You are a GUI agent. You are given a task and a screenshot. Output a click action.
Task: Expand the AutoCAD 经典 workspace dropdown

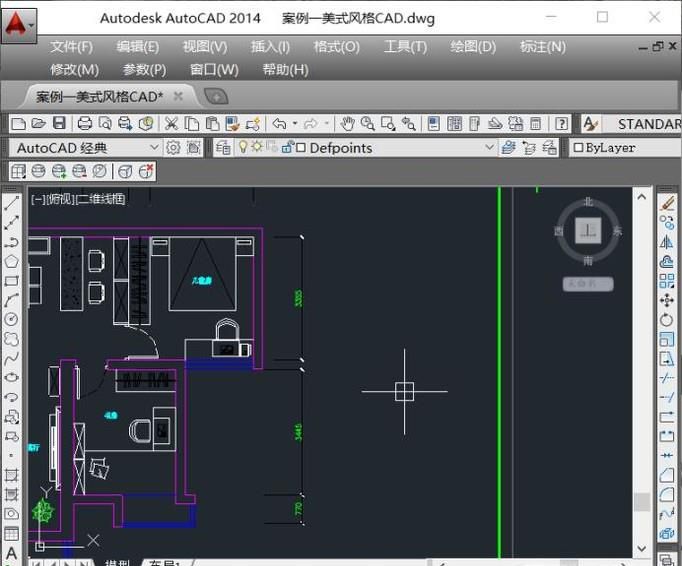tap(153, 148)
